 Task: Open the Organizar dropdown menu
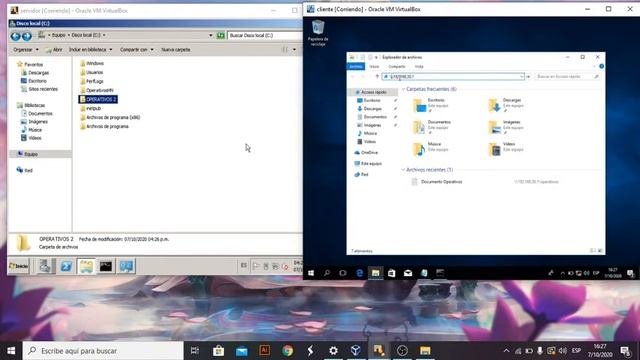click(26, 49)
